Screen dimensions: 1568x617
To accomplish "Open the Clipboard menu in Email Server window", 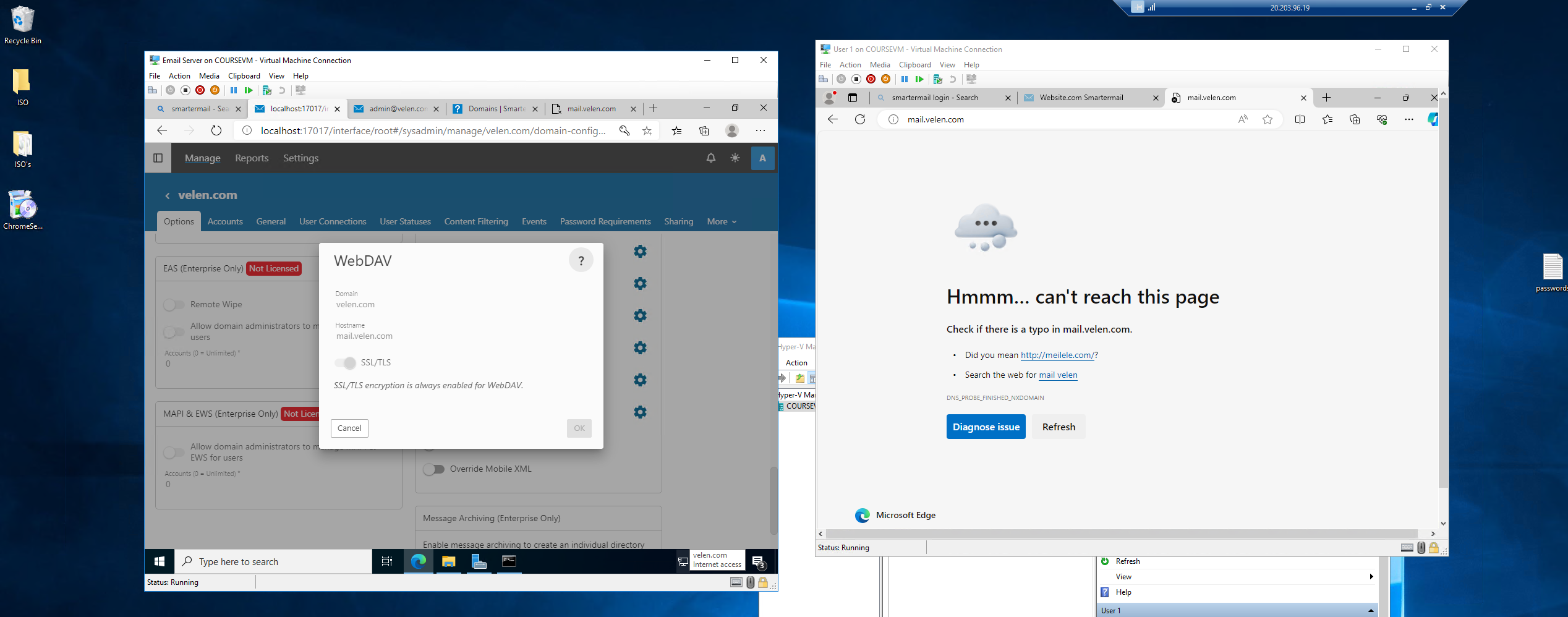I will click(244, 76).
